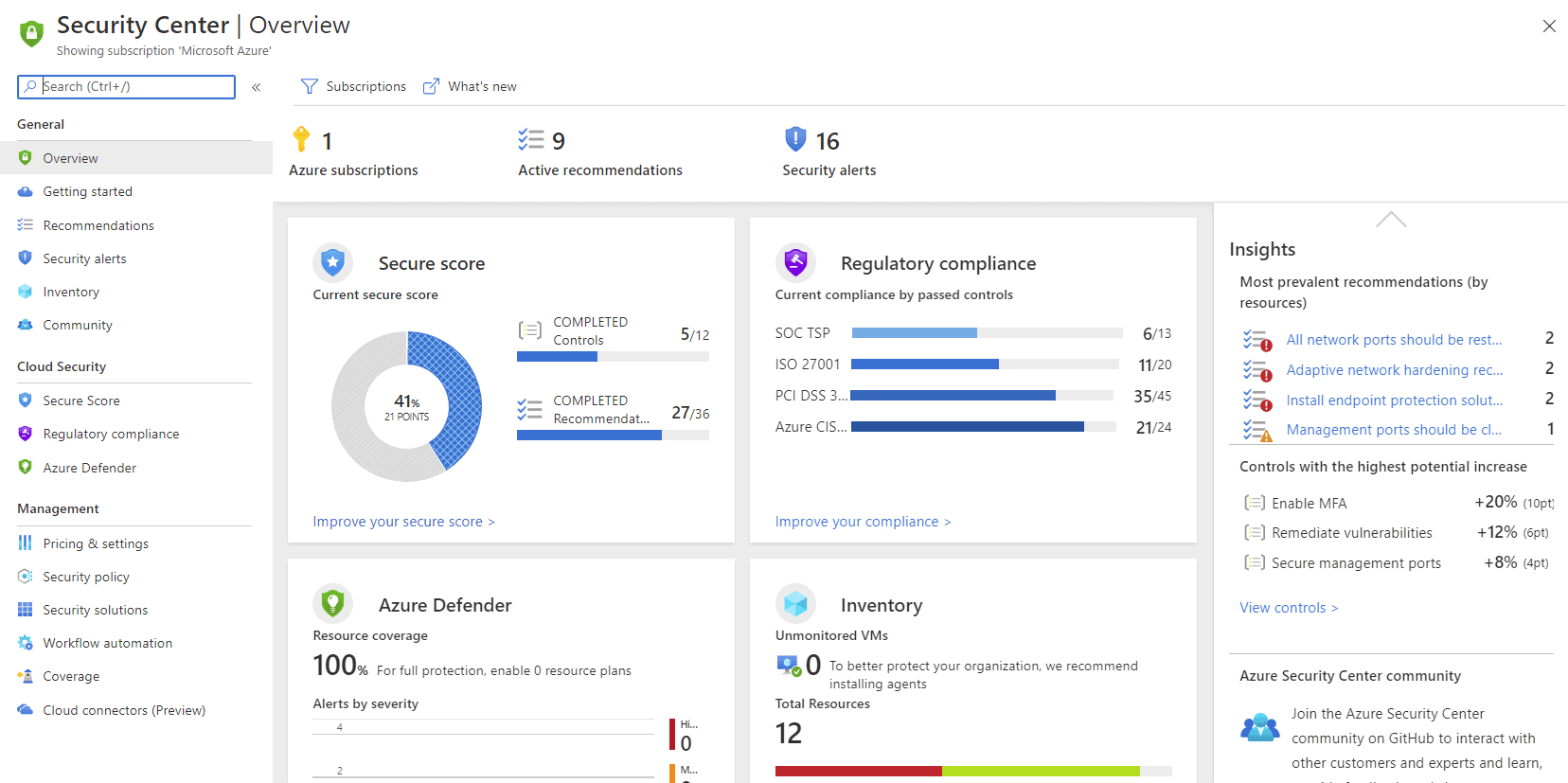Click the Regulatory compliance gavel icon
Viewport: 1568px width, 783px height.
(795, 262)
